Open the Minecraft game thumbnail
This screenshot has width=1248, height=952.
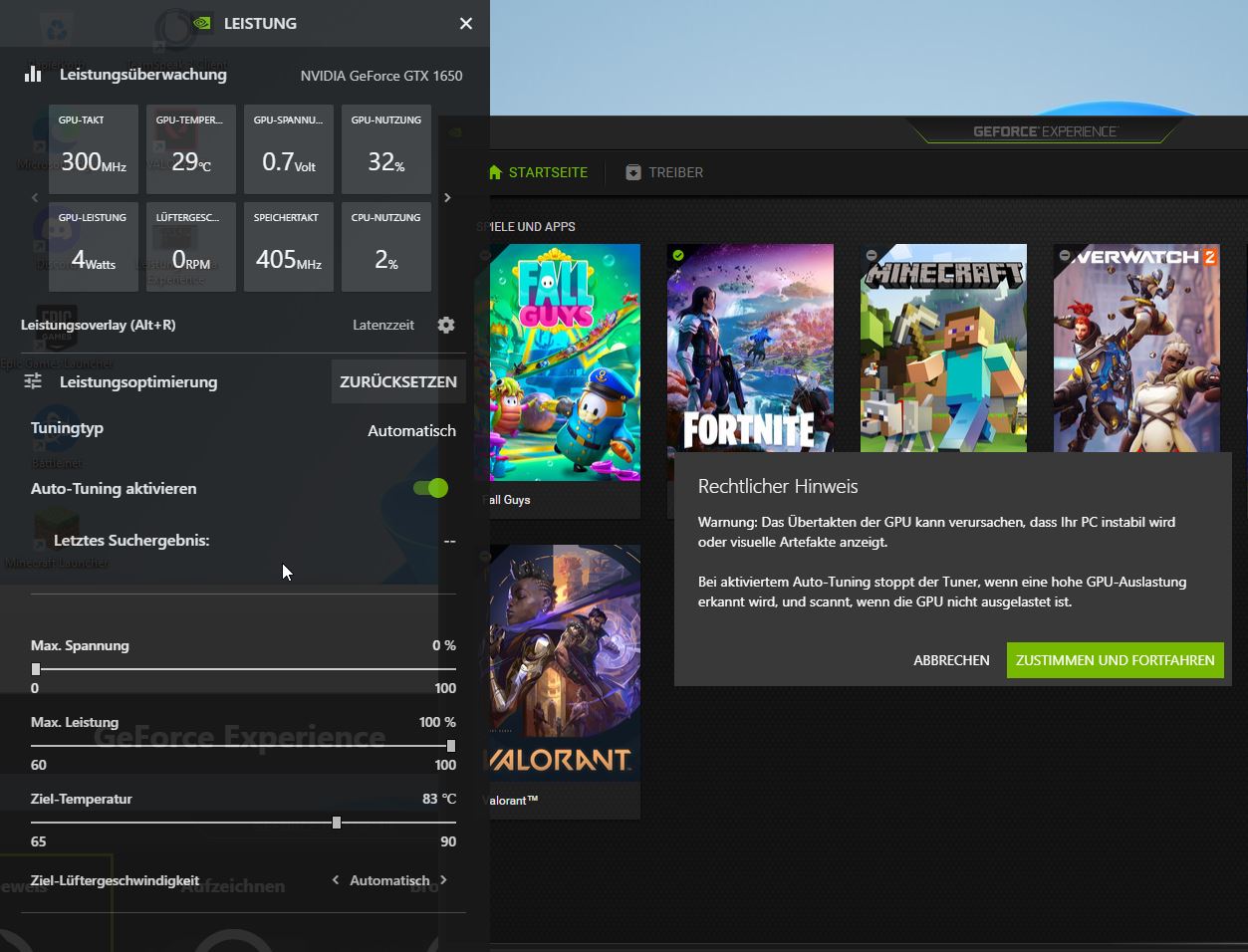pyautogui.click(x=943, y=348)
